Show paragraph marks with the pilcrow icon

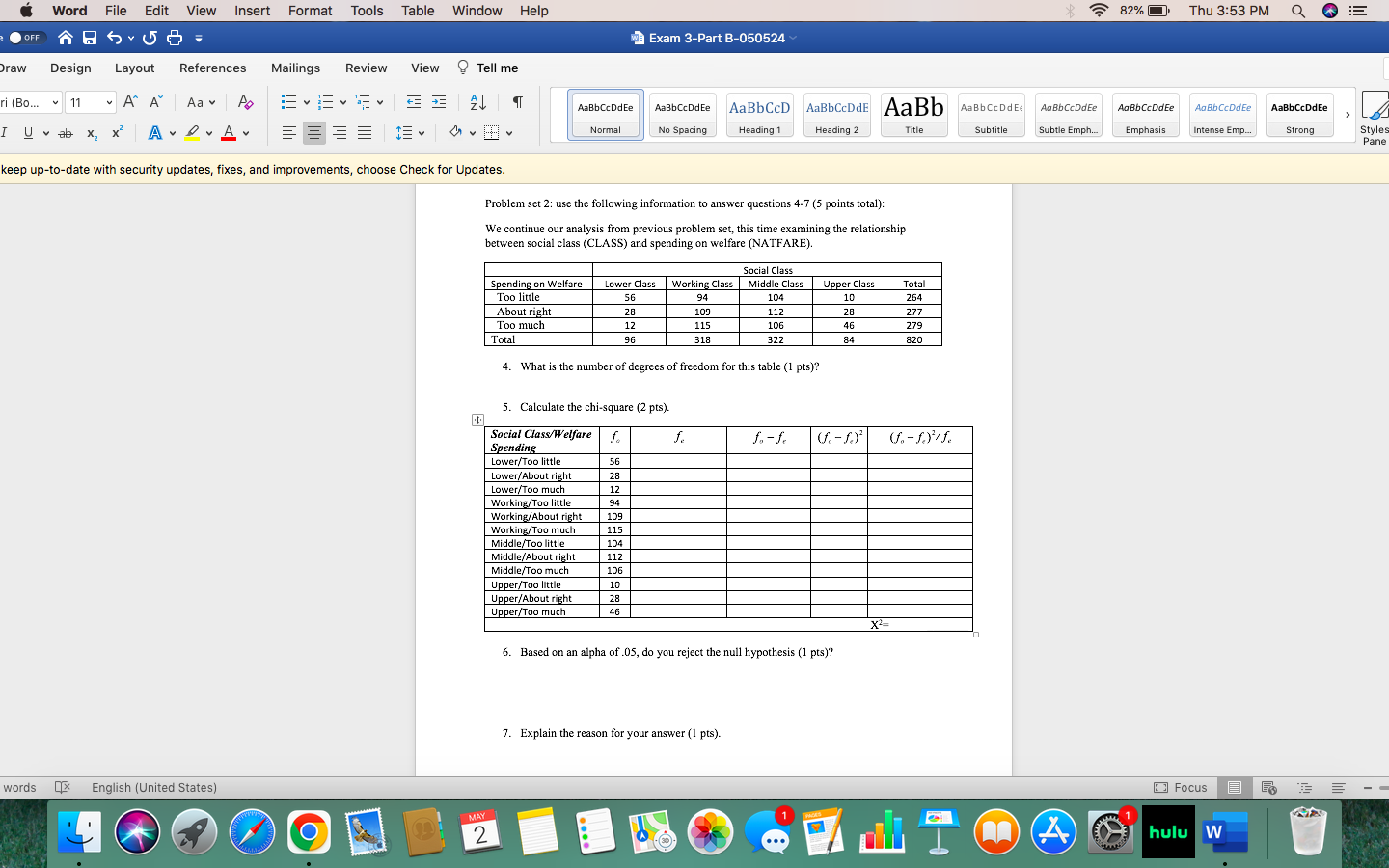click(x=517, y=101)
